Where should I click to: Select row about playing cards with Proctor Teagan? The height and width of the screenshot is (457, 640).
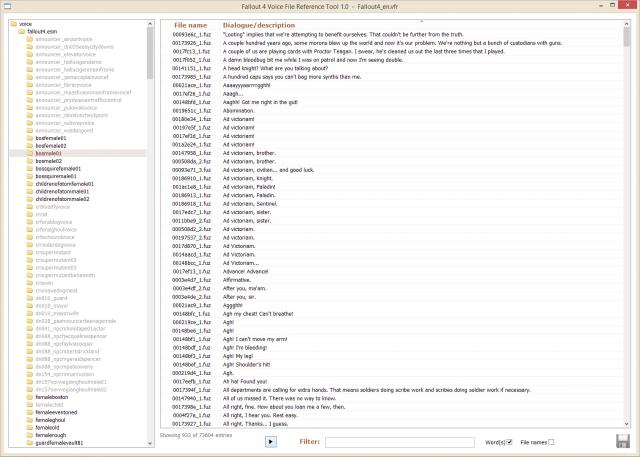[392, 51]
